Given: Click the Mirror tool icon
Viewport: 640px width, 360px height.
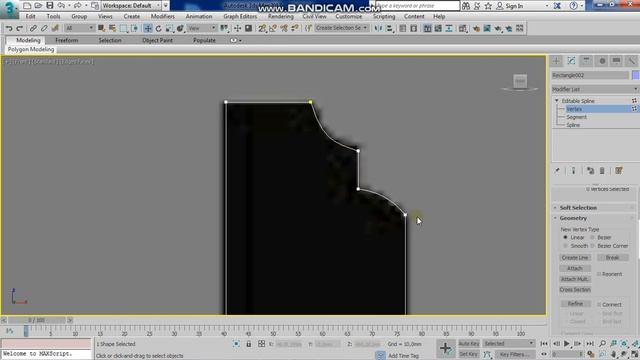Looking at the screenshot, I should pyautogui.click(x=378, y=28).
